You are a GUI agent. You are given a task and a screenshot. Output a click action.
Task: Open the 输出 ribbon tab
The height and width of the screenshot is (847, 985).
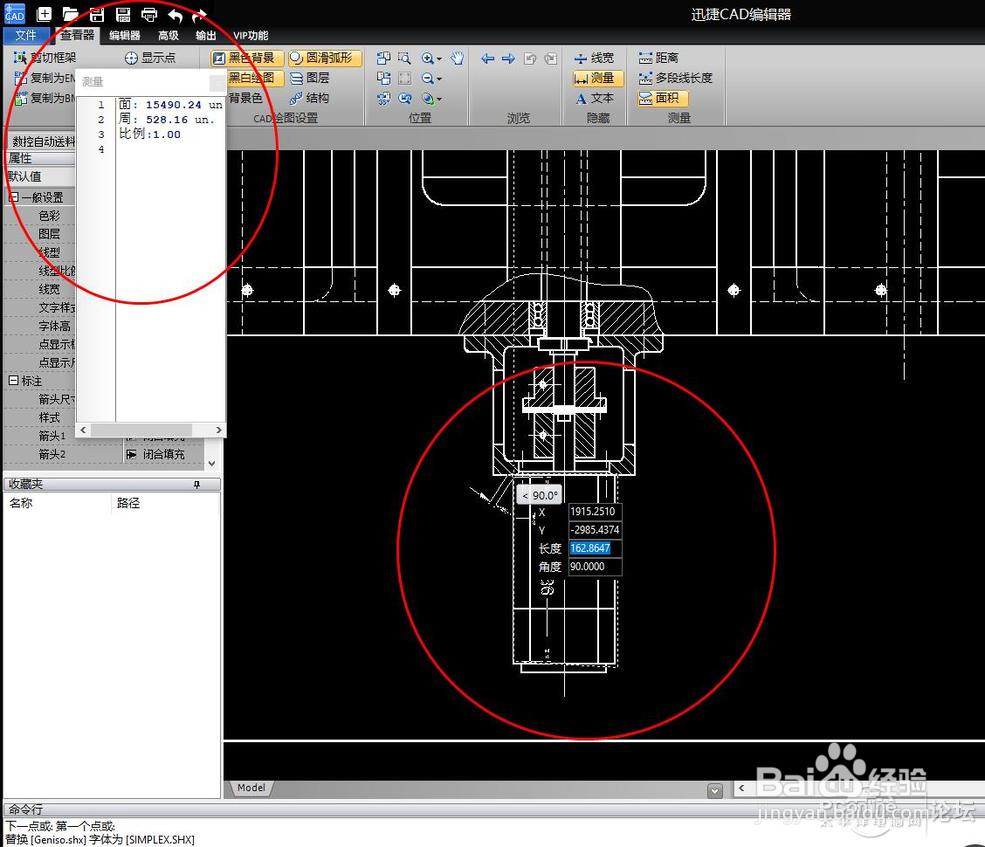[206, 35]
